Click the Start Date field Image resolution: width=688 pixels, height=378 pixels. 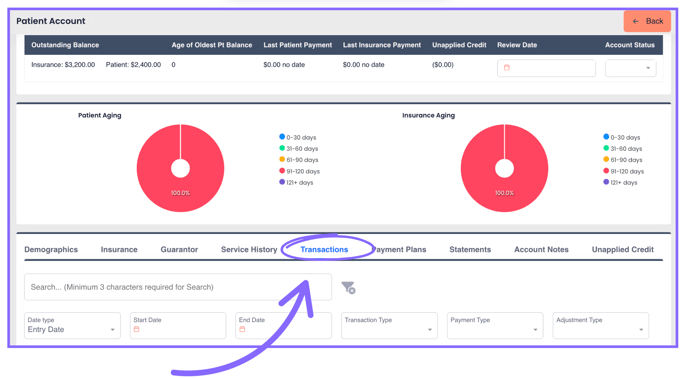pos(178,325)
